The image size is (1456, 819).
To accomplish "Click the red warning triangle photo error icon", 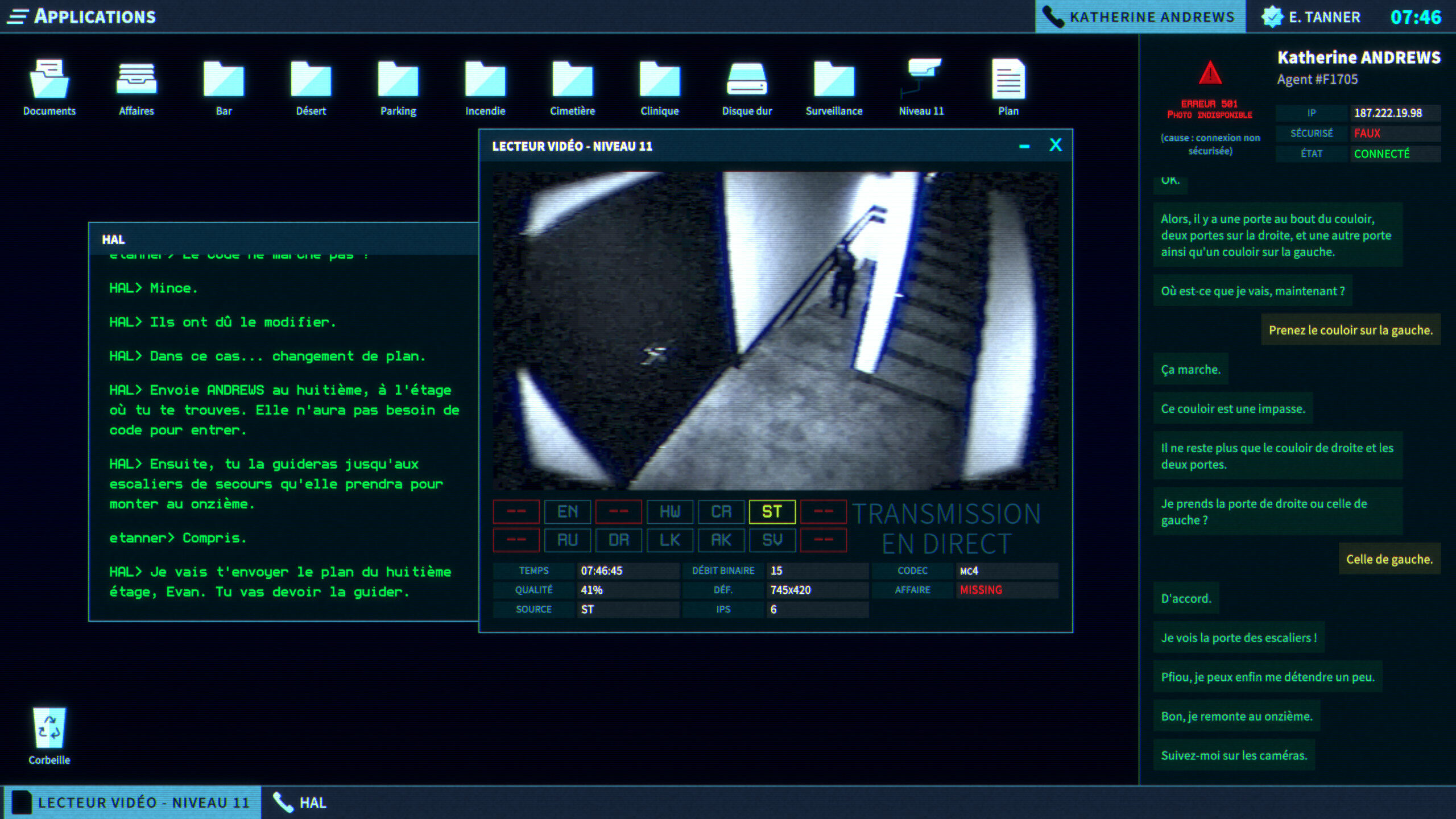I will click(x=1210, y=73).
